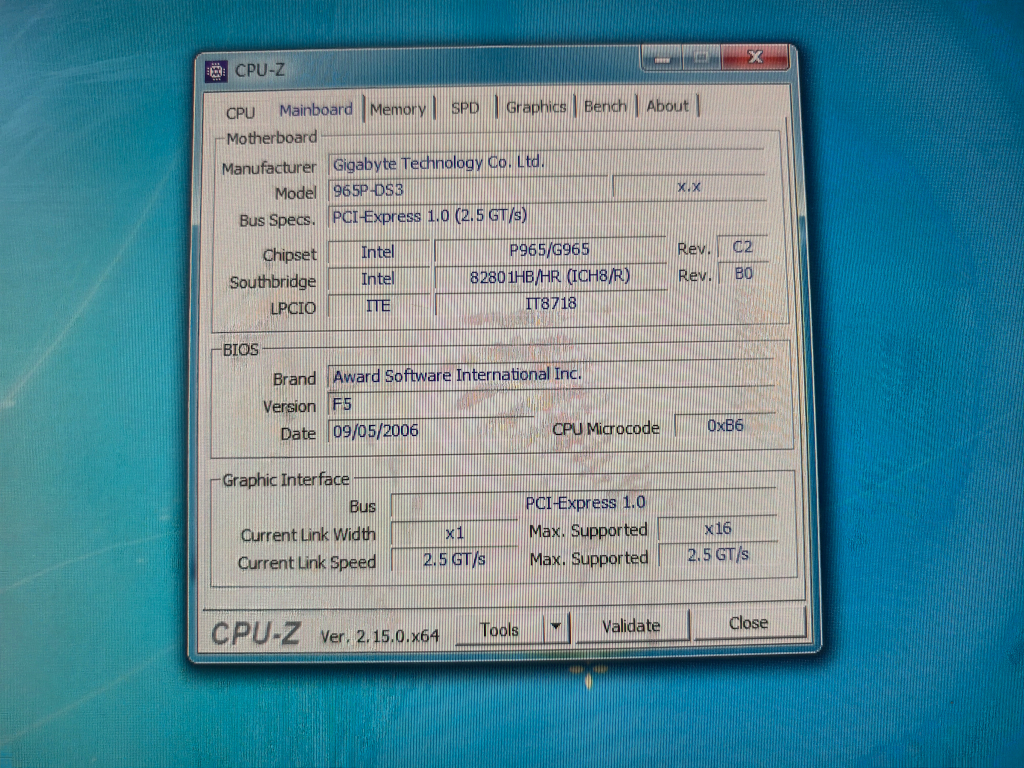Click the LPCIO vendor ITE field
Viewport: 1024px width, 768px height.
click(x=378, y=306)
